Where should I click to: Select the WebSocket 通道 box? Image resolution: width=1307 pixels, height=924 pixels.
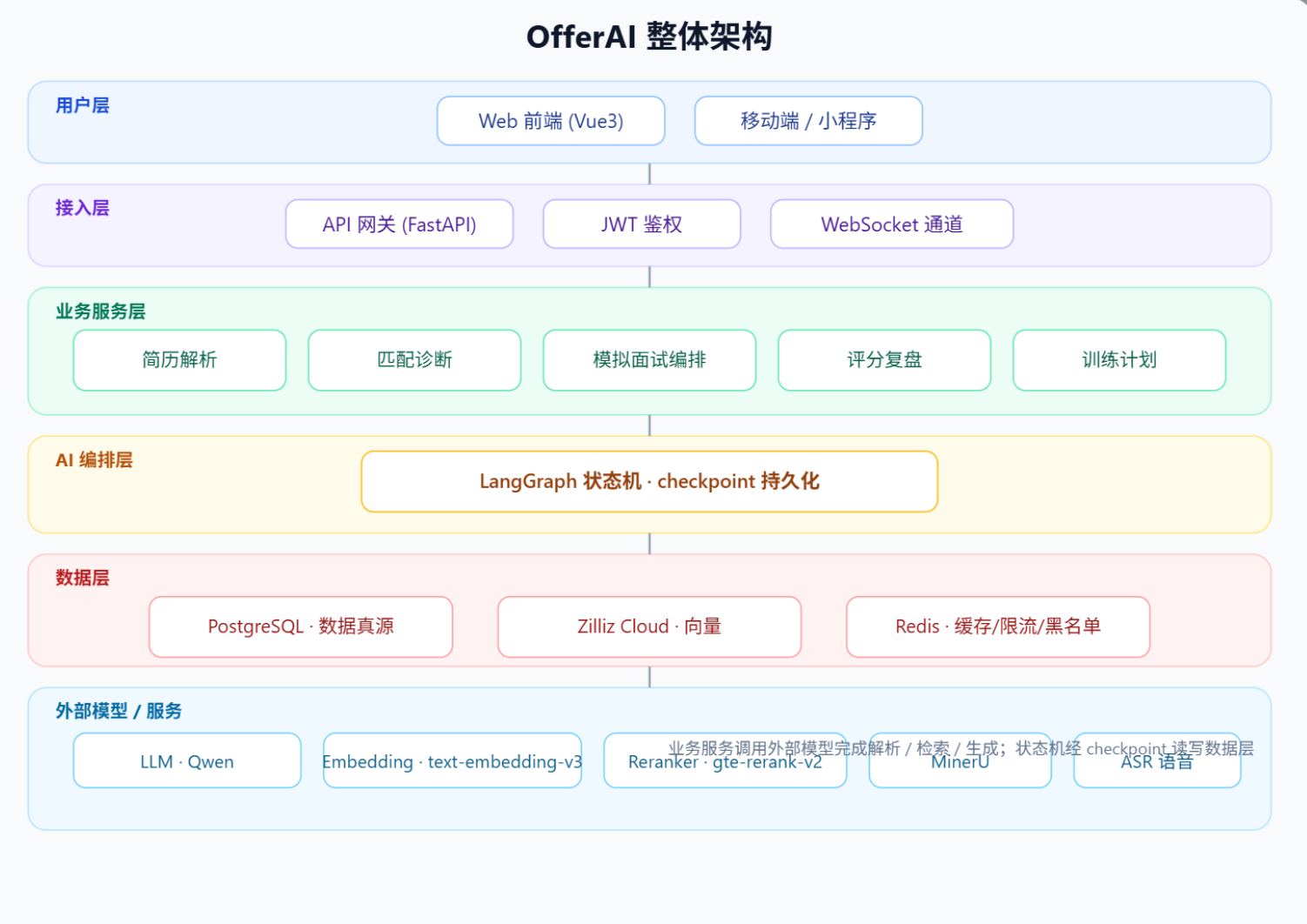[x=892, y=224]
